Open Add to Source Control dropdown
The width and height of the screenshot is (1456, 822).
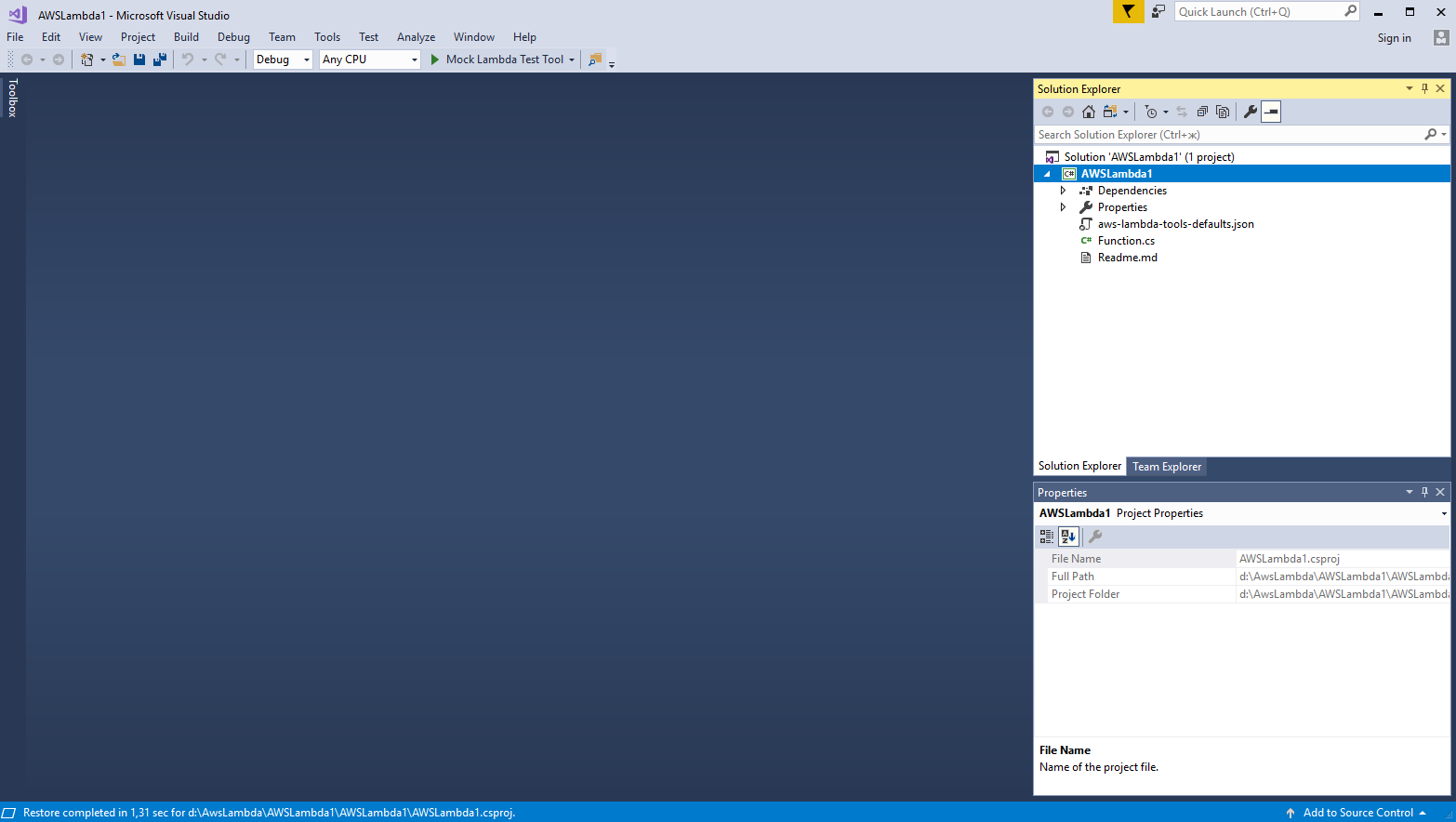coord(1365,813)
